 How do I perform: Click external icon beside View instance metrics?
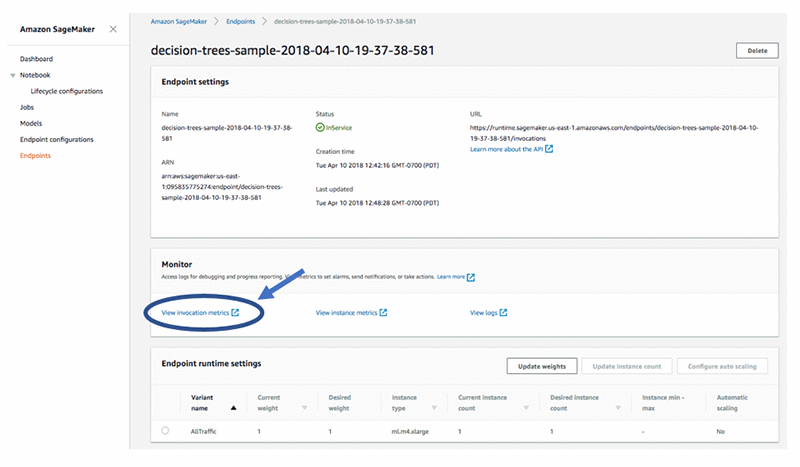(383, 312)
